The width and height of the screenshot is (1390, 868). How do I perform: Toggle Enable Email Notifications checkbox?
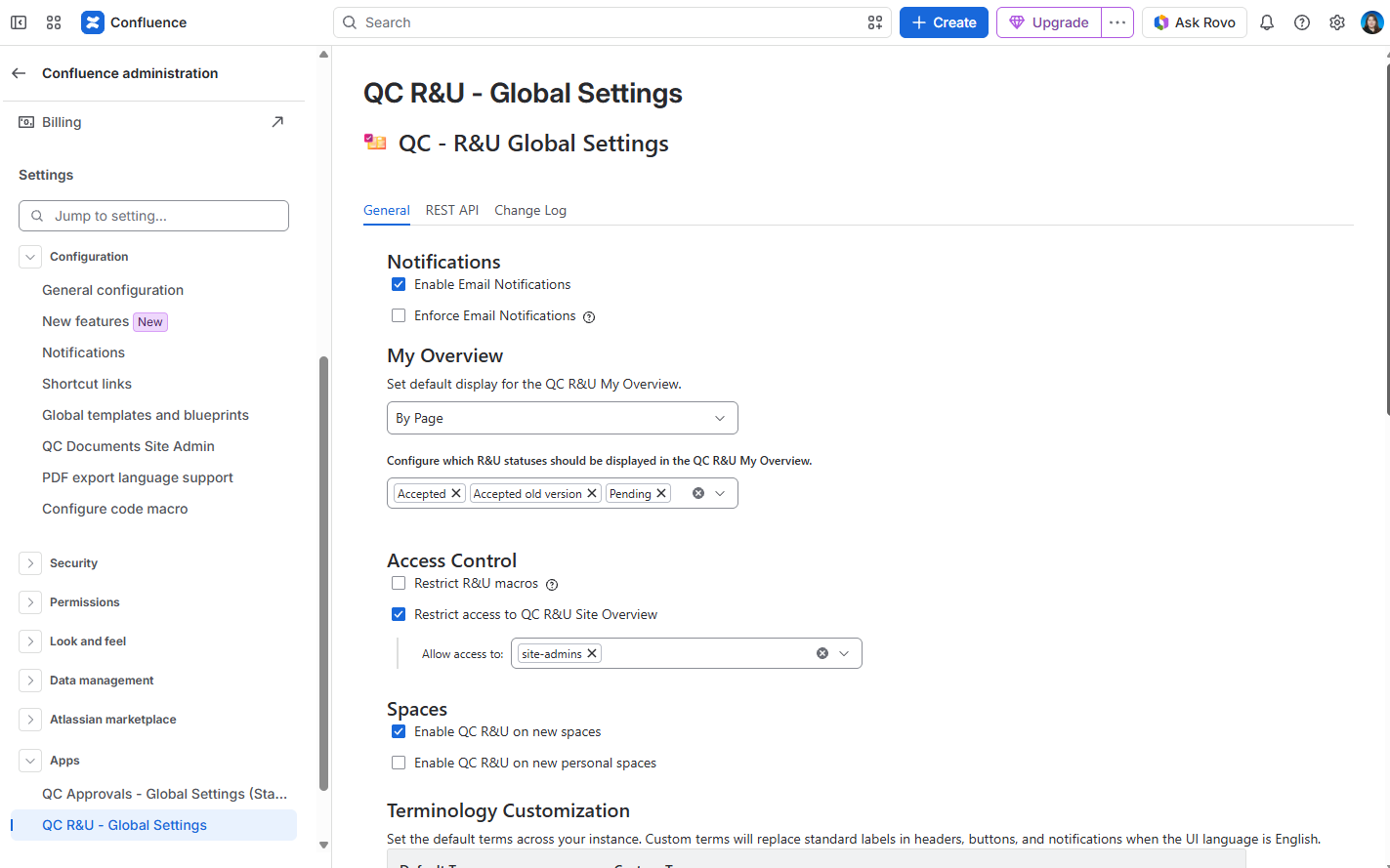[399, 285]
